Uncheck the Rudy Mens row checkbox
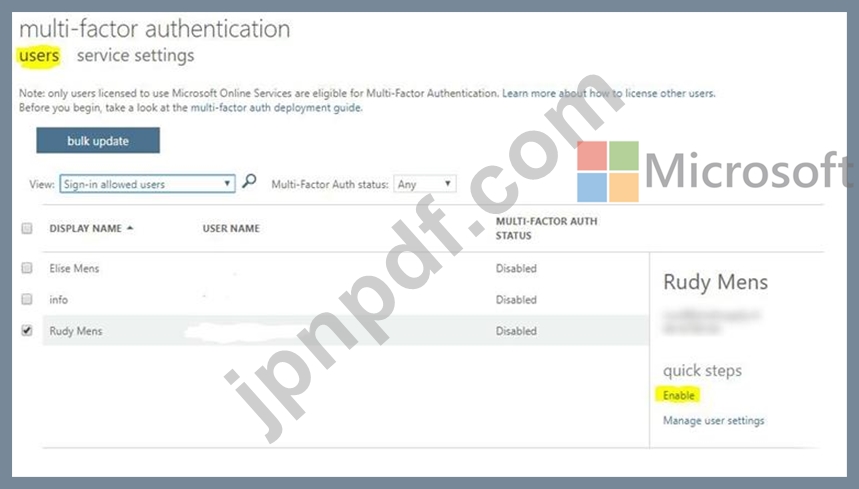The width and height of the screenshot is (859, 489). [26, 330]
